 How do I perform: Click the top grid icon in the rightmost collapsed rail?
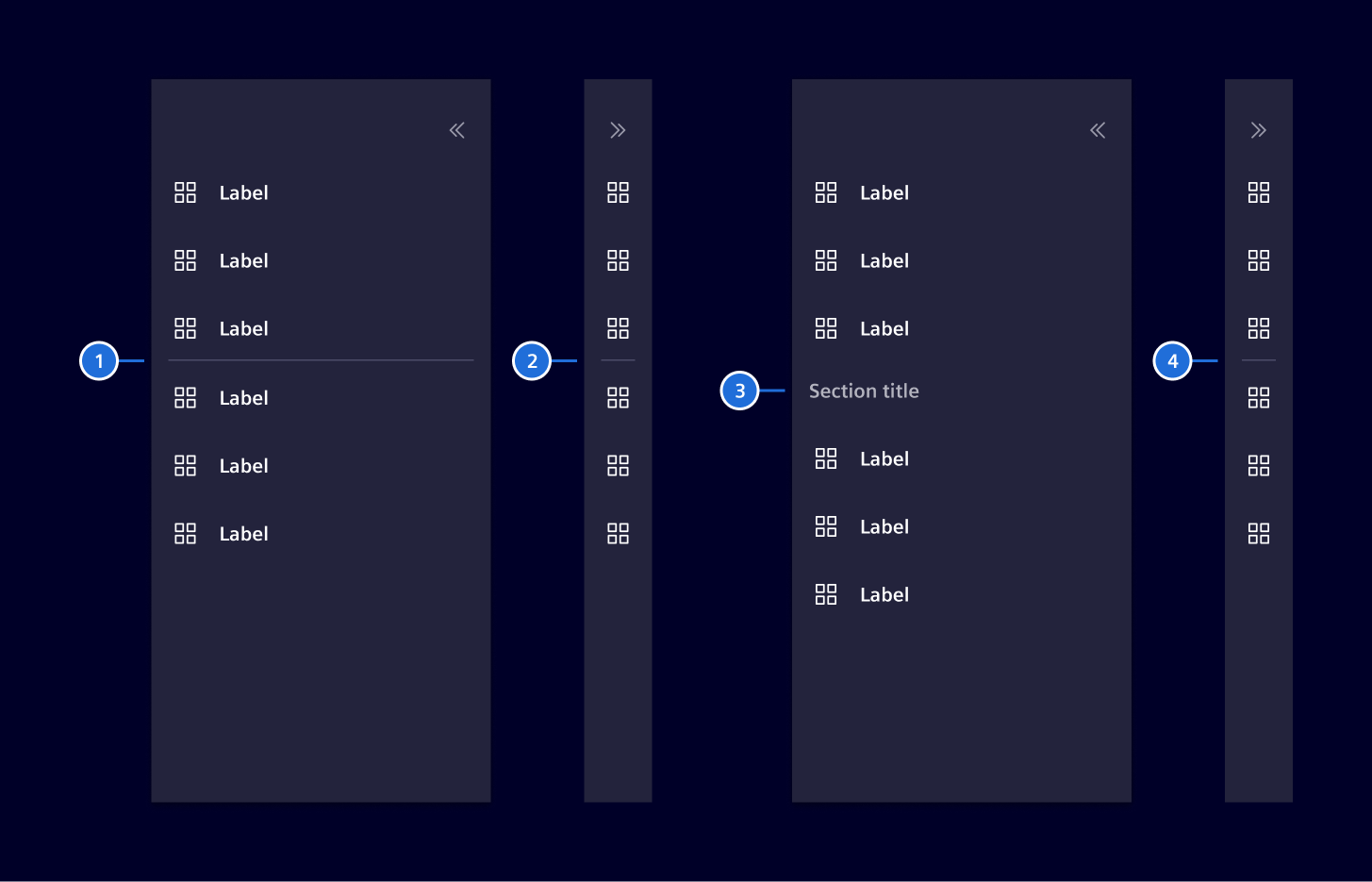pos(1259,192)
